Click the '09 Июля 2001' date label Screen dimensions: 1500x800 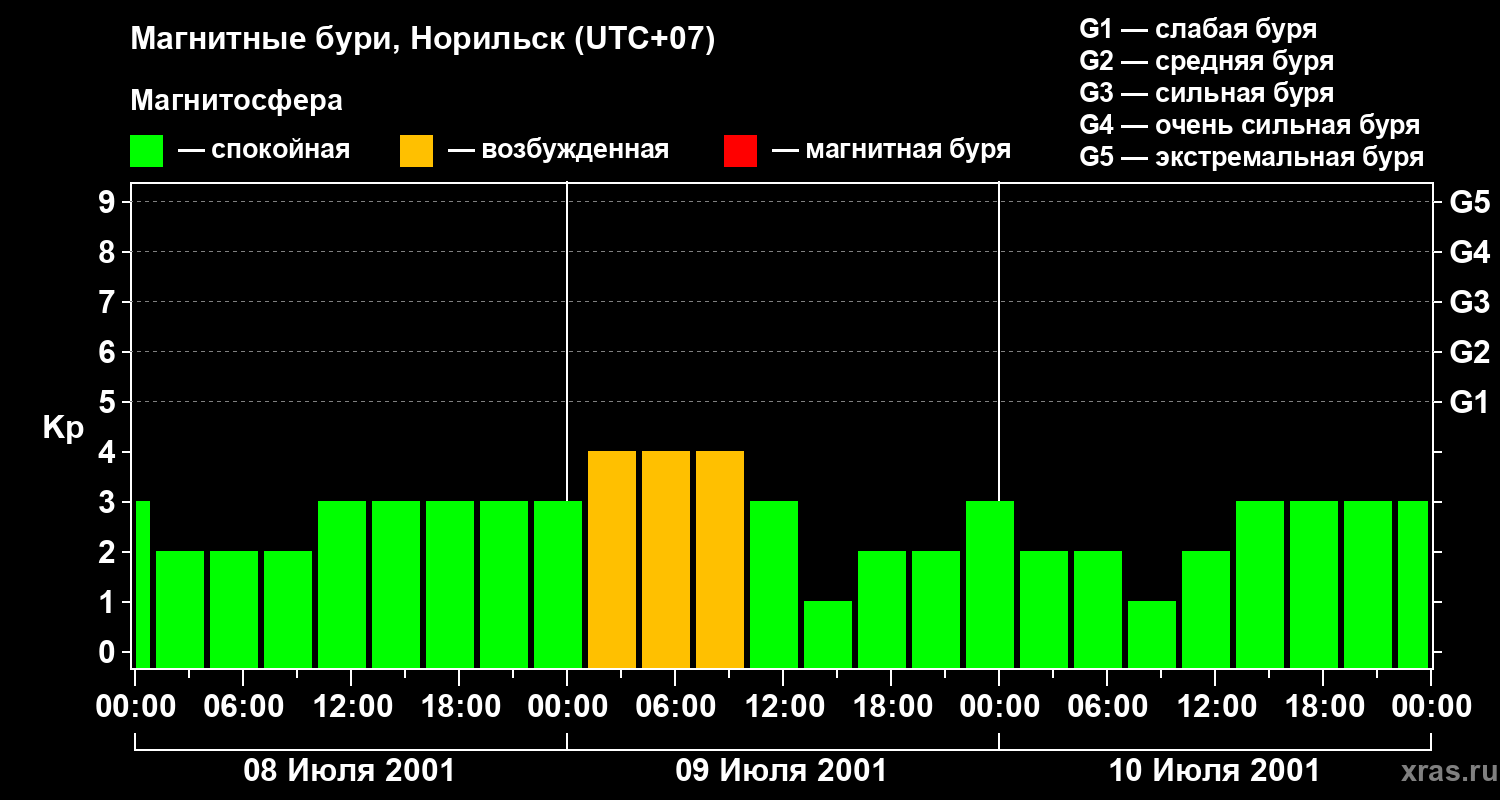pyautogui.click(x=781, y=771)
